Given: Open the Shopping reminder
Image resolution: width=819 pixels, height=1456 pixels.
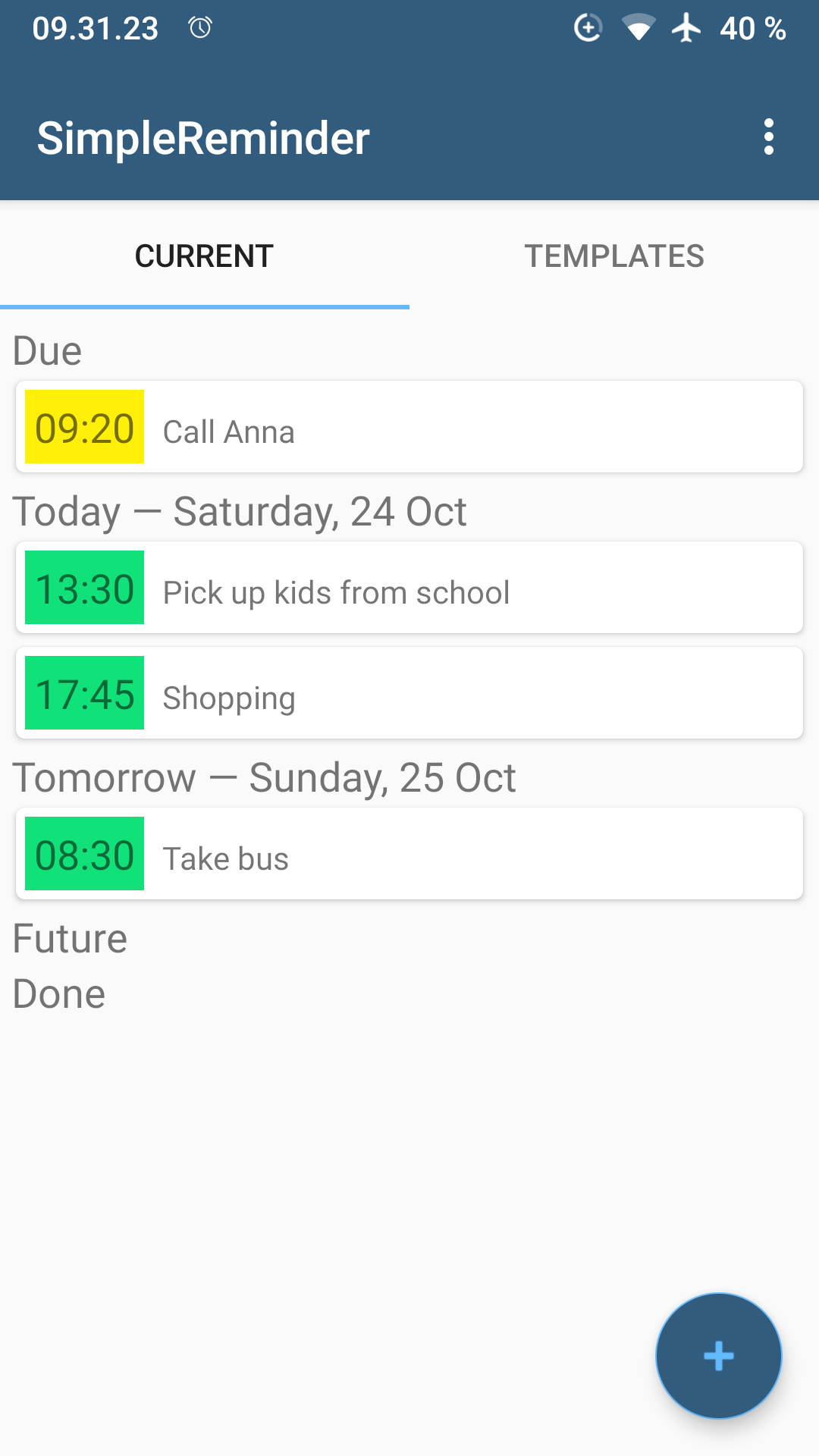Looking at the screenshot, I should click(470, 694).
